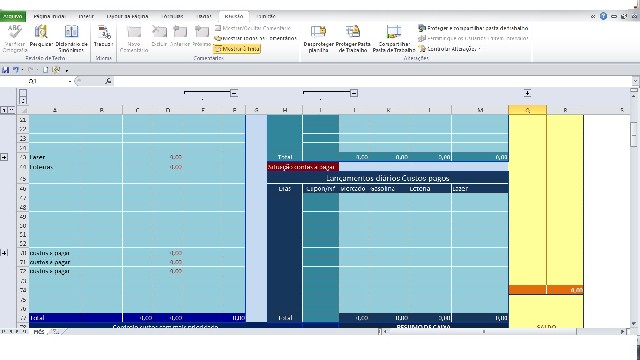
Task: Select column header G
Action: (x=256, y=110)
